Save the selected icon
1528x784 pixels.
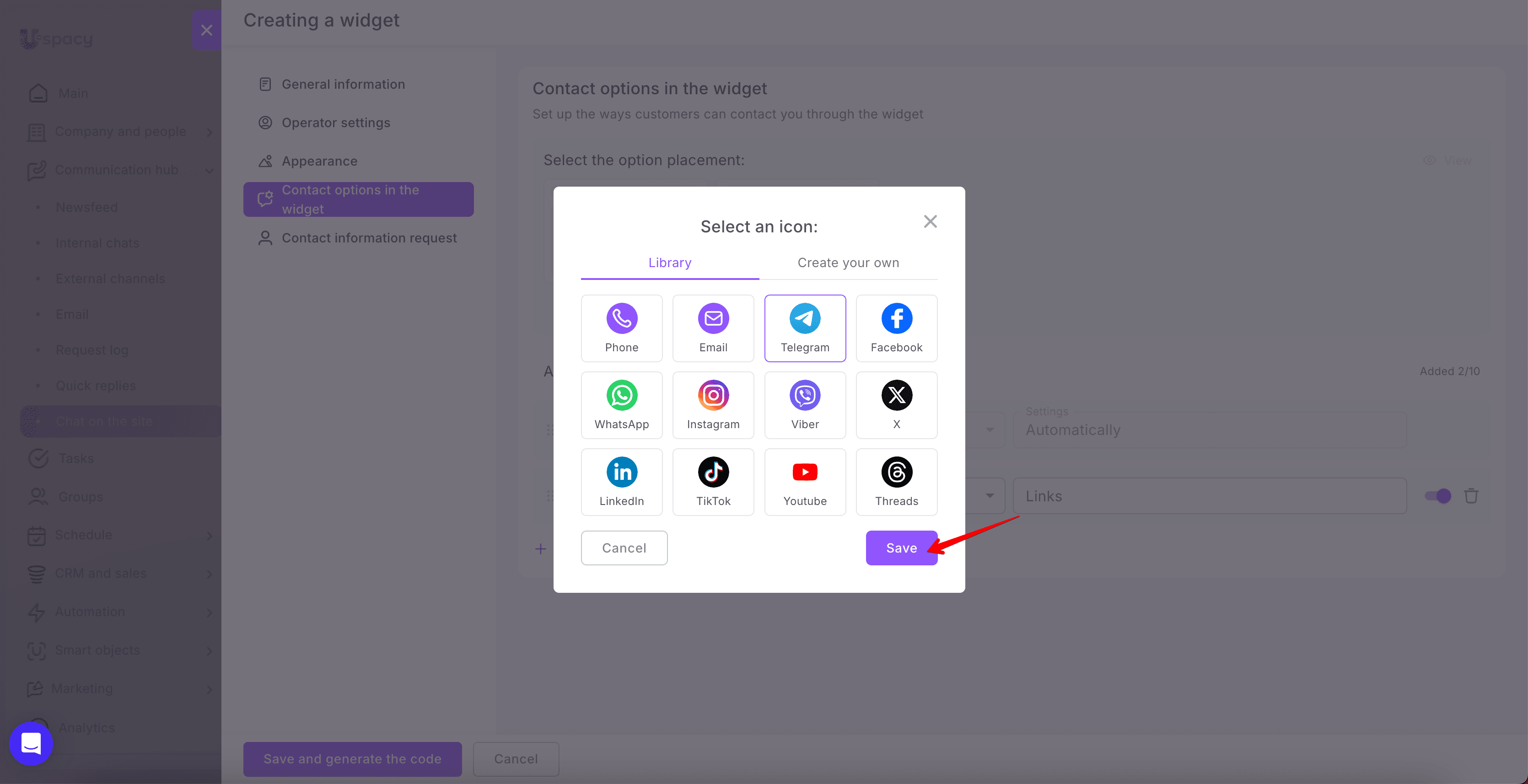[x=901, y=548]
